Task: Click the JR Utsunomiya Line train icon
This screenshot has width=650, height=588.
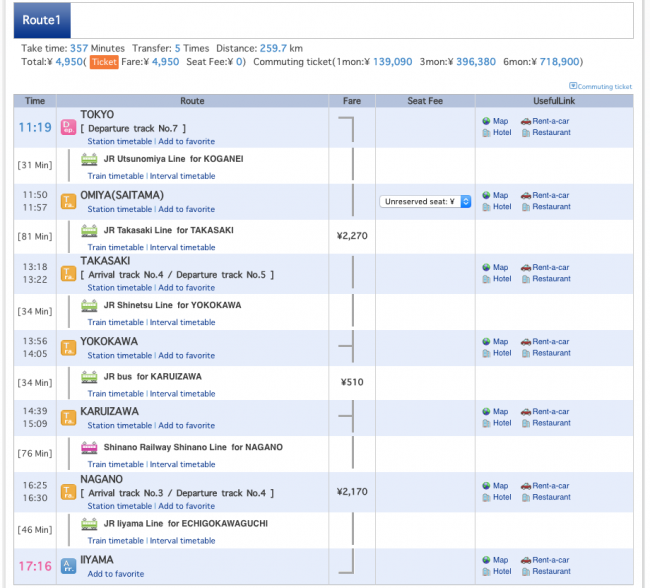Action: (x=89, y=159)
